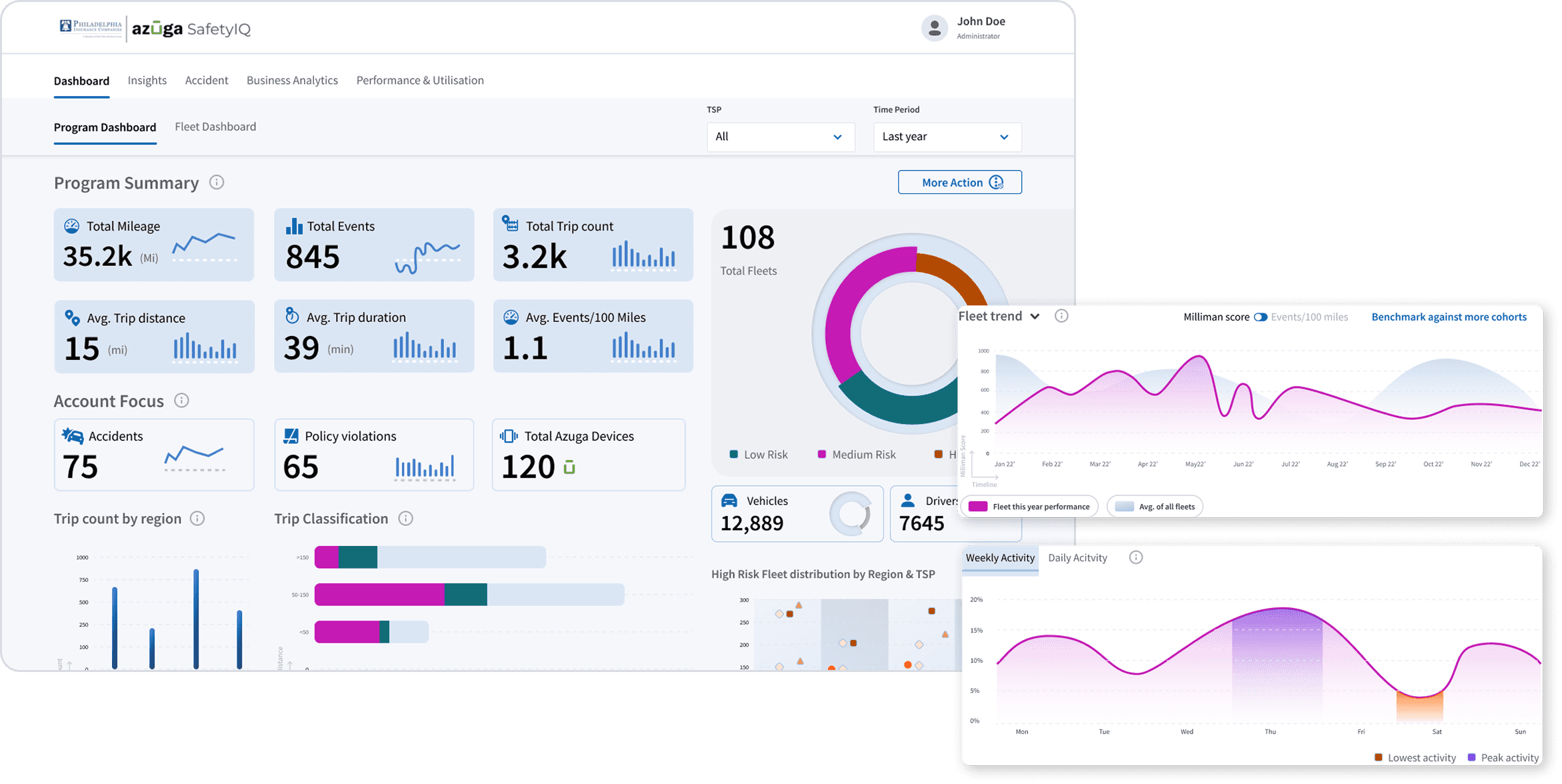Expand the Fleet trend chevron
Viewport: 1562px width, 784px height.
click(x=1035, y=317)
